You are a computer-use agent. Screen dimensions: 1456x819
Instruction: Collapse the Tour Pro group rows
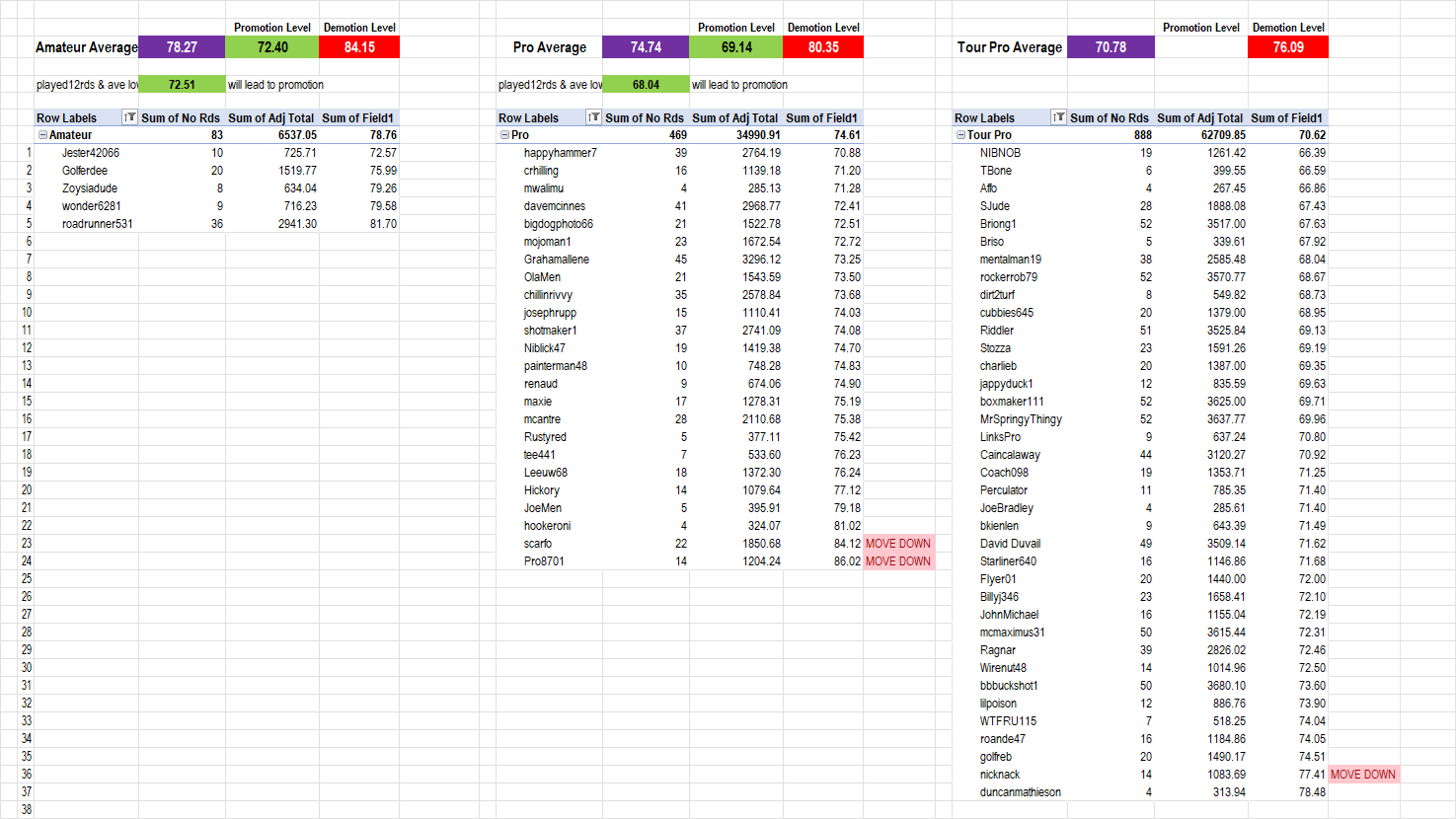(960, 135)
